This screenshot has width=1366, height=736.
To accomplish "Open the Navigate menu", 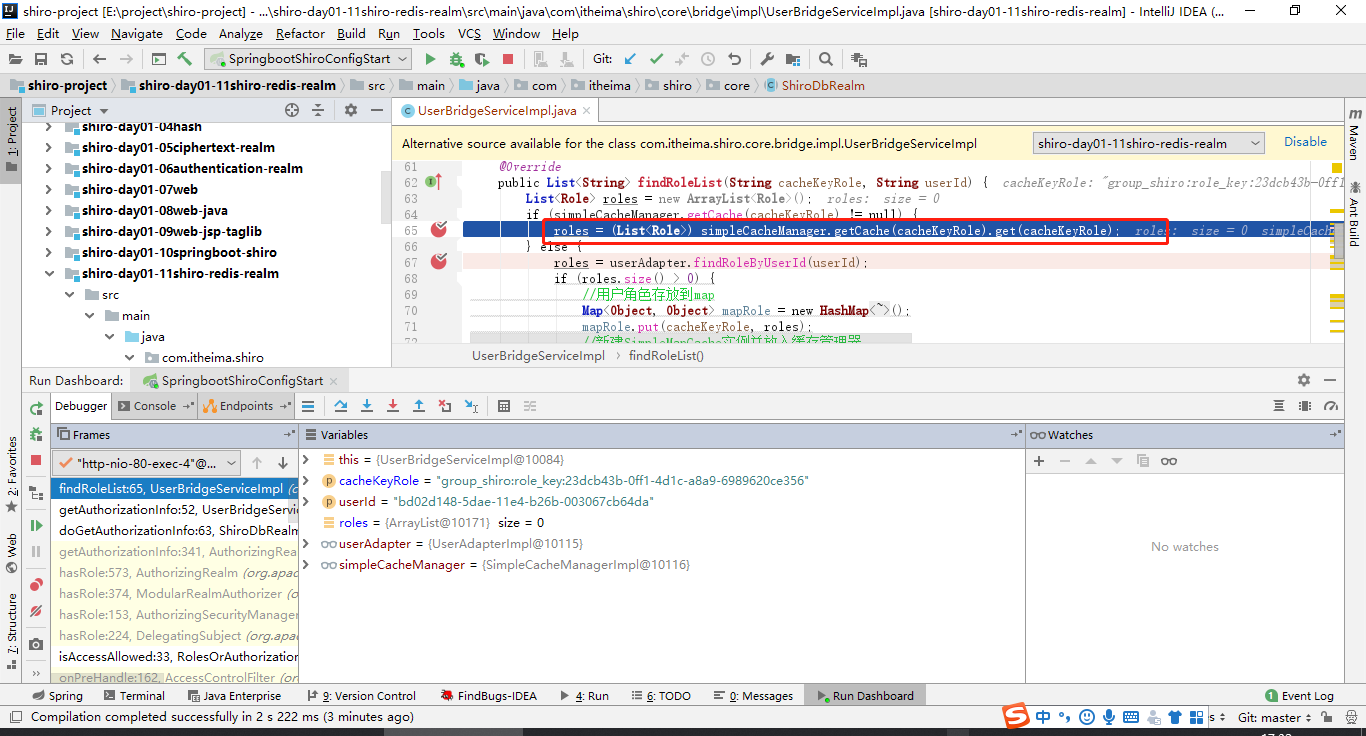I will coord(137,33).
